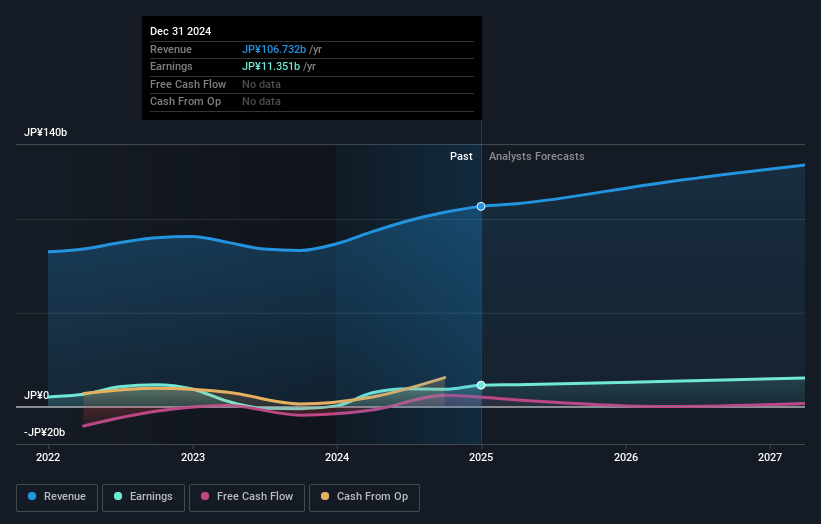The width and height of the screenshot is (821, 524).
Task: Click the teal Earnings legend dot
Action: point(118,496)
